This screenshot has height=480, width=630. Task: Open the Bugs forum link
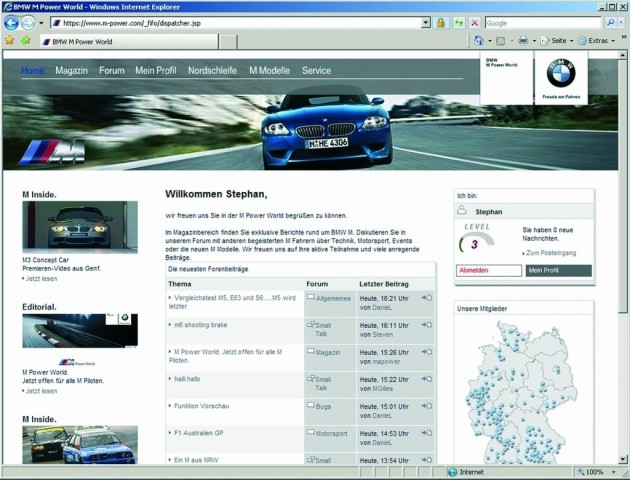(323, 406)
